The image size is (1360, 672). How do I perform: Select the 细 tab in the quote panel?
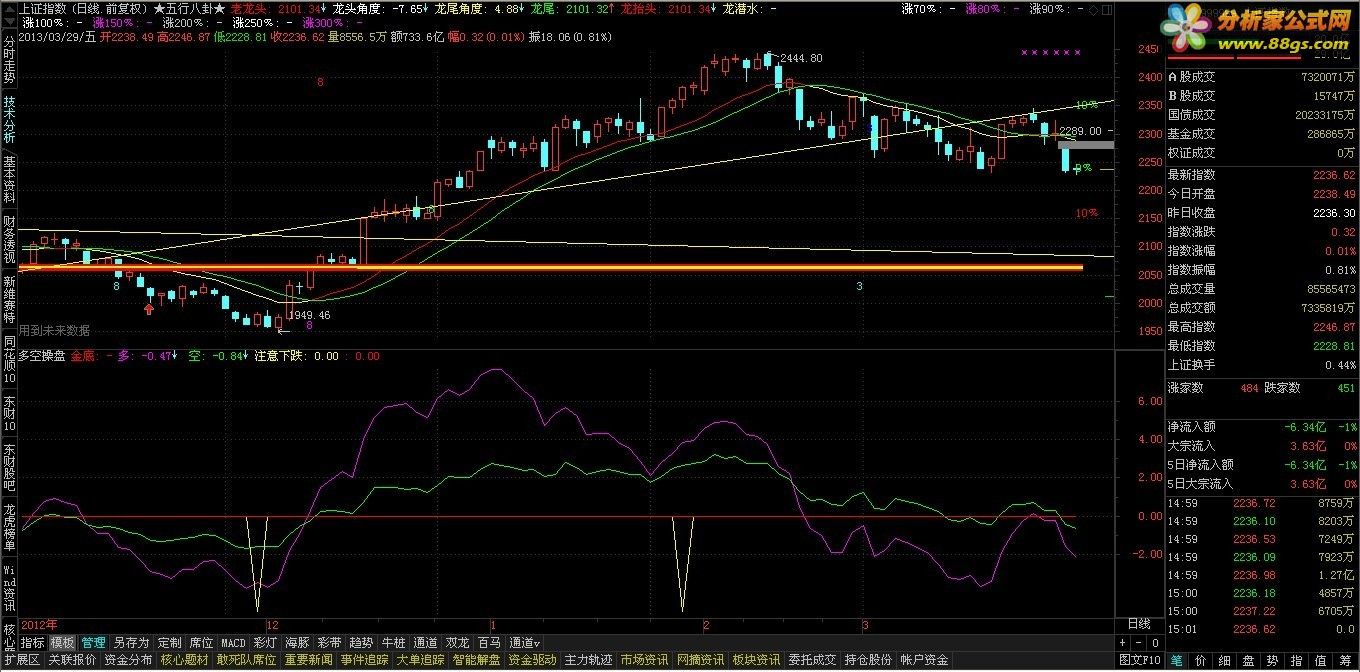pos(1225,660)
